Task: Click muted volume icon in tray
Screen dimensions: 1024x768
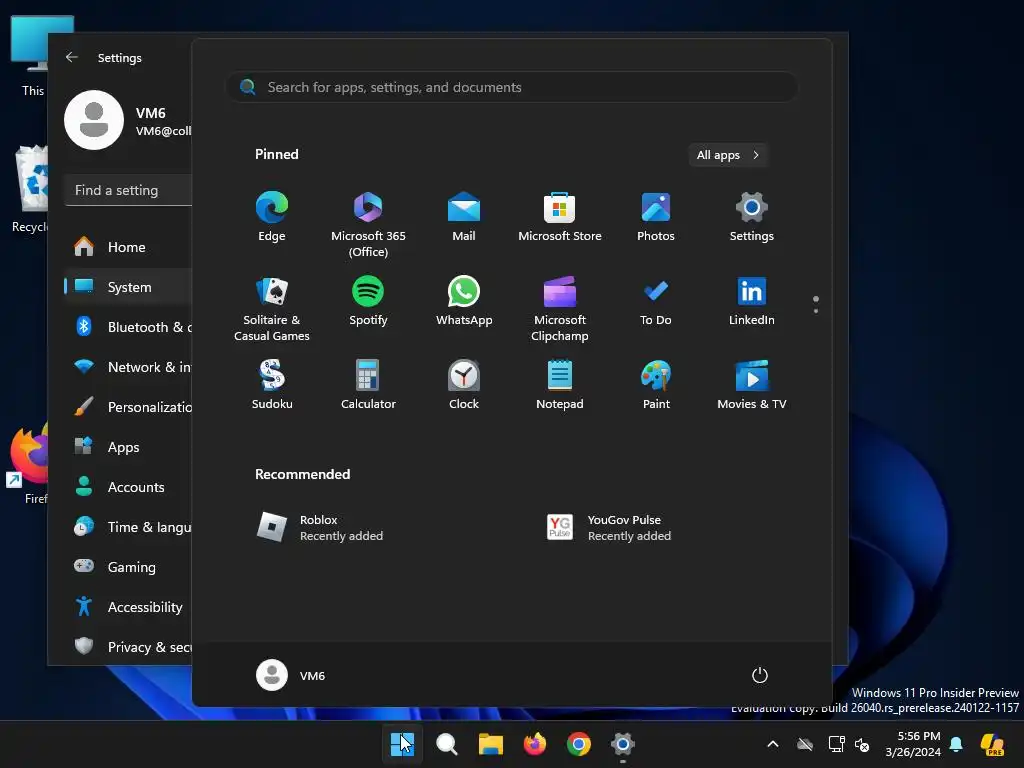Action: 862,744
